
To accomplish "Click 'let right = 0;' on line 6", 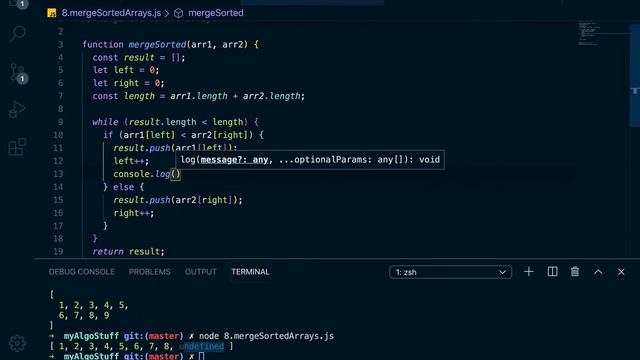I will pos(129,83).
